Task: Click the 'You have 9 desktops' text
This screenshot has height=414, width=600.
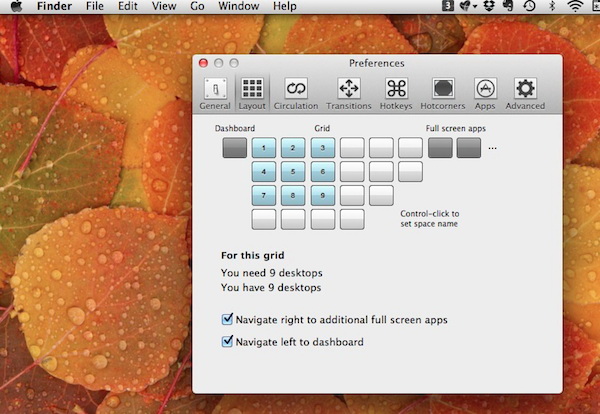Action: click(x=271, y=287)
